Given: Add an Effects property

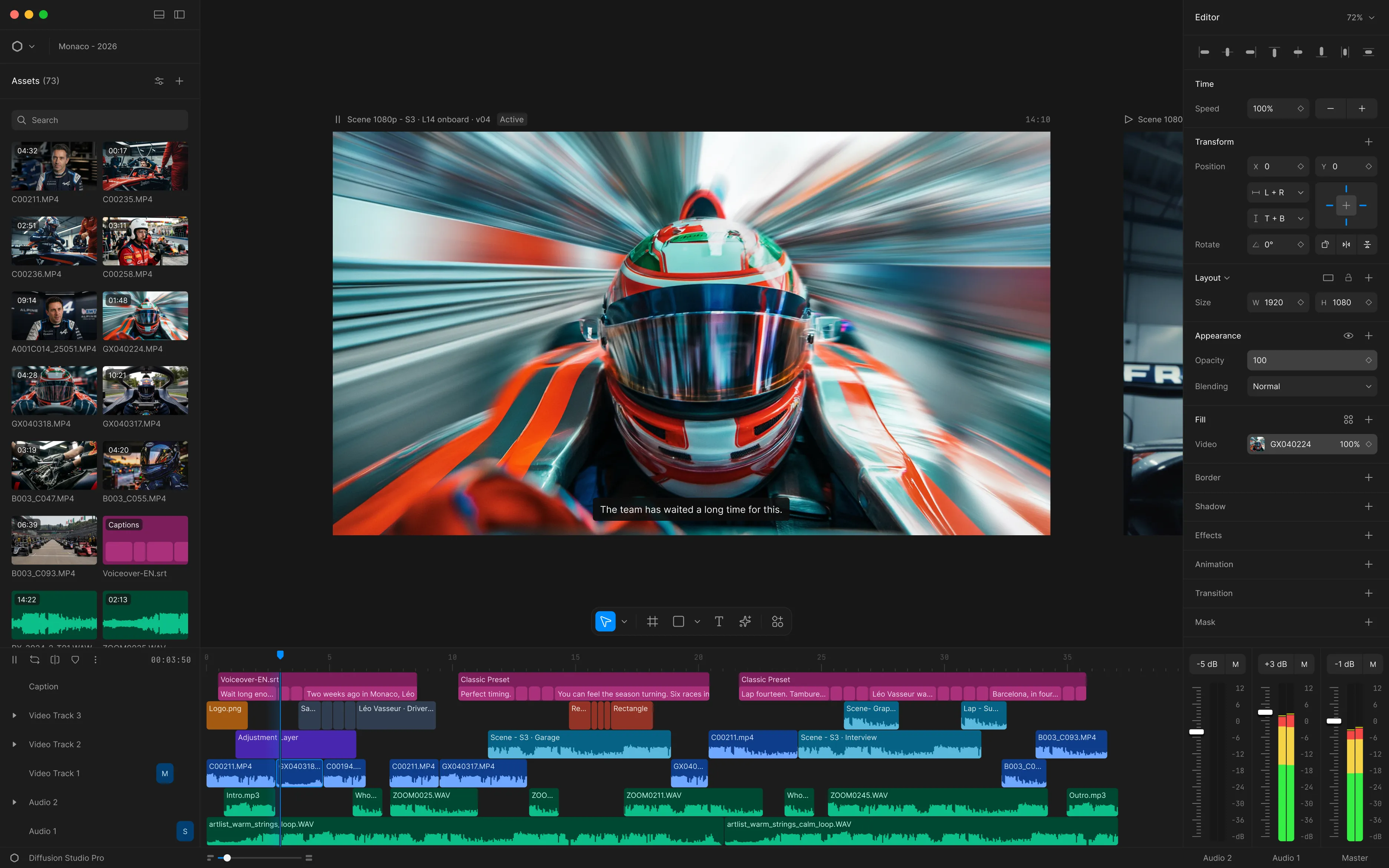Looking at the screenshot, I should pos(1368,536).
